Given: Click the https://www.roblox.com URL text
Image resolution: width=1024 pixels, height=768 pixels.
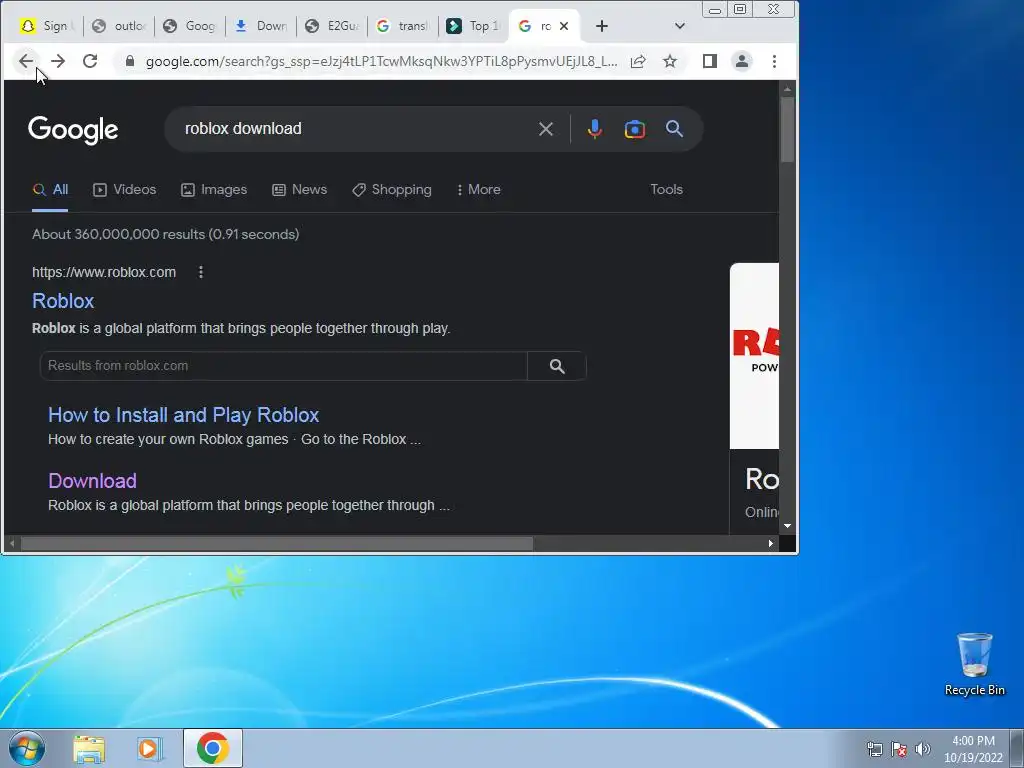Looking at the screenshot, I should [104, 272].
